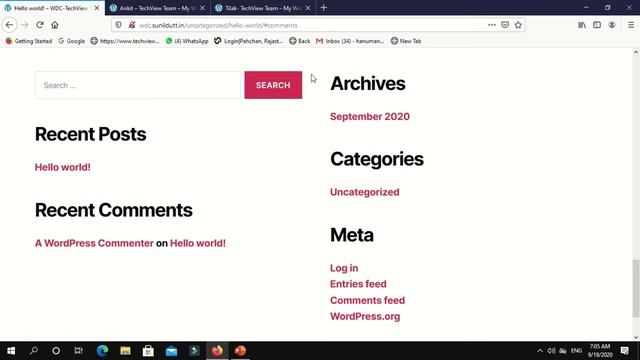
Task: Click the page vertical scrollbar thumb
Action: coord(636,288)
